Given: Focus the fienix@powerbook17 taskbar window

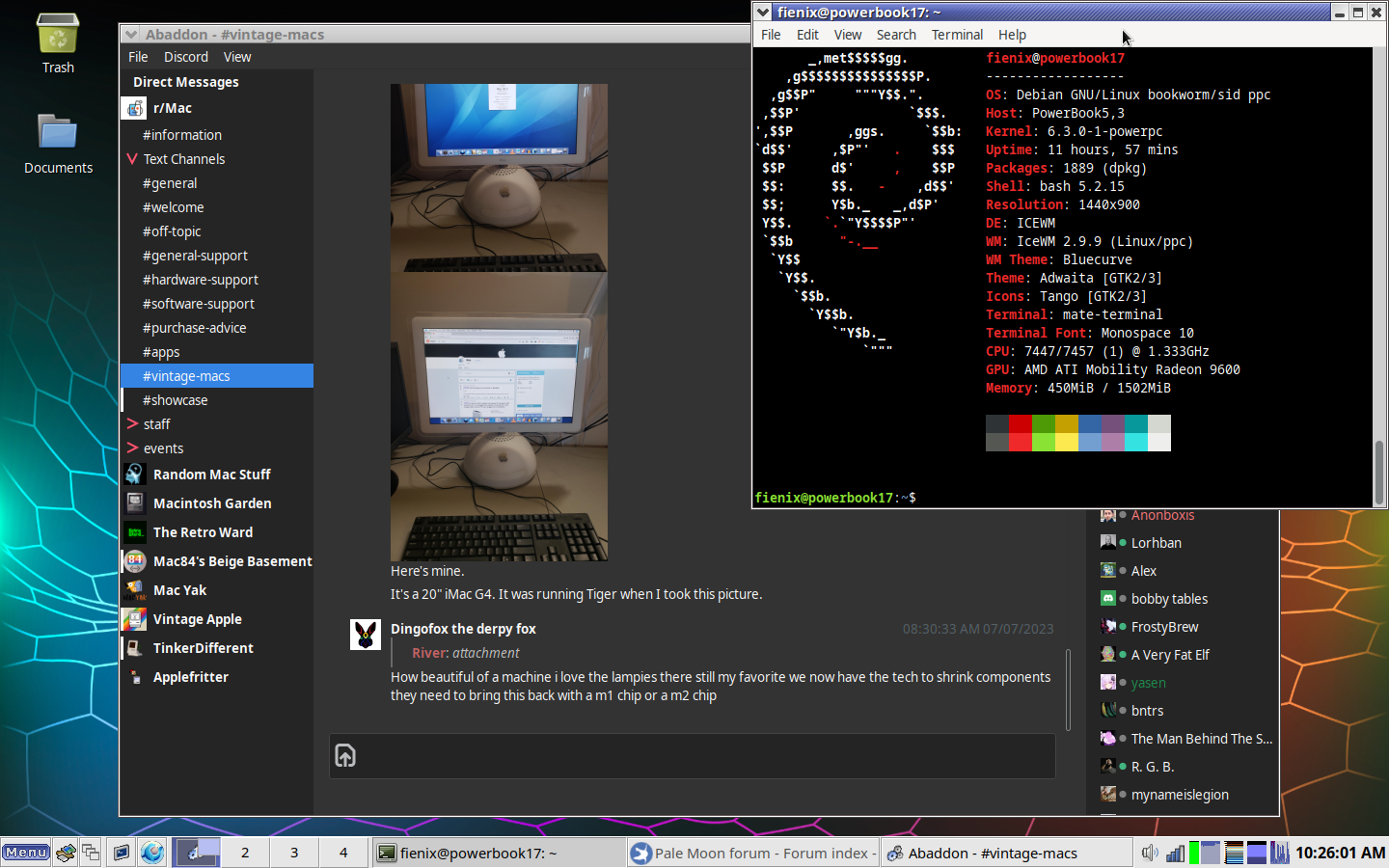Looking at the screenshot, I should point(499,853).
